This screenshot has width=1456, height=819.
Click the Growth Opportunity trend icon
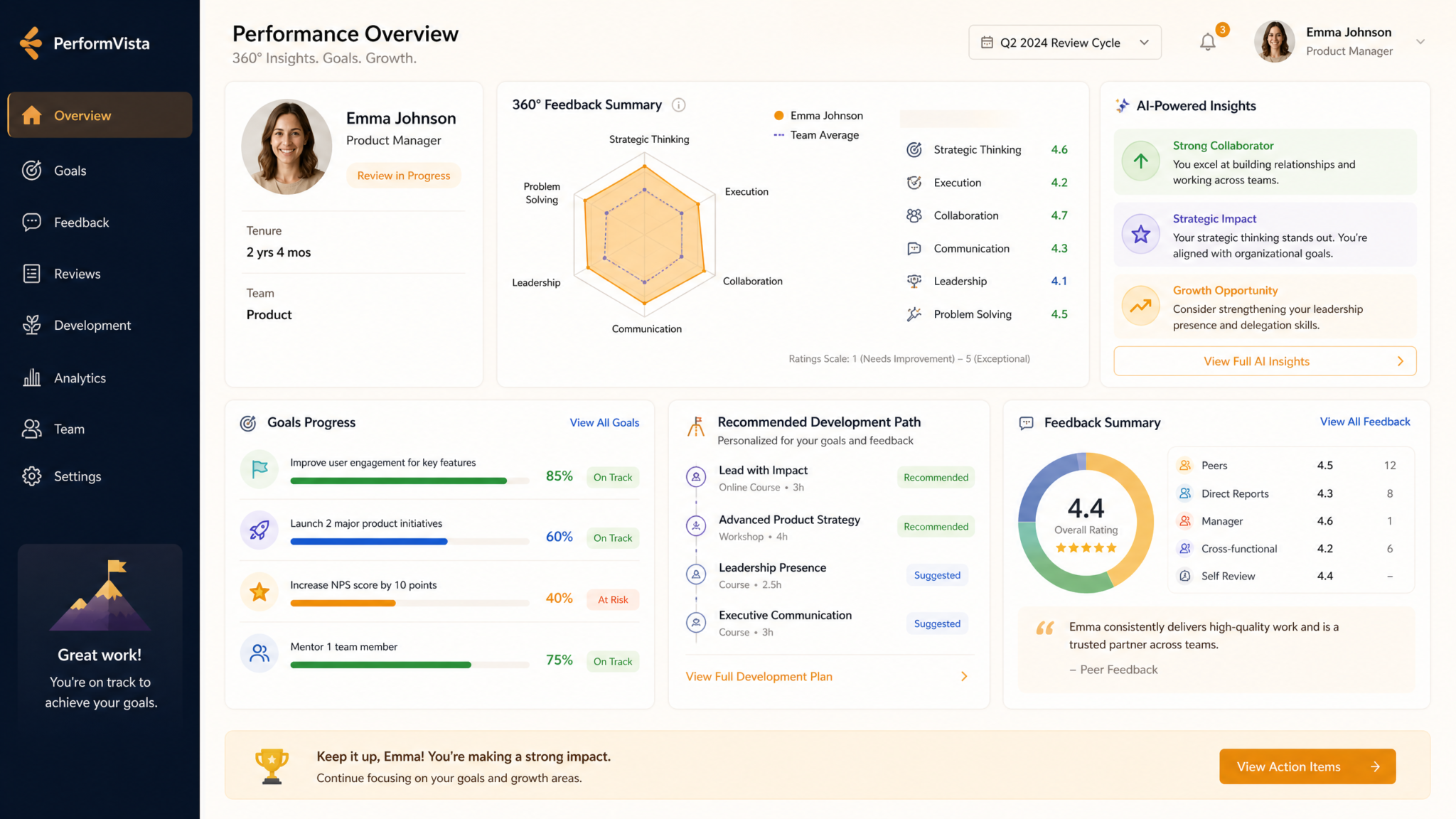1141,306
